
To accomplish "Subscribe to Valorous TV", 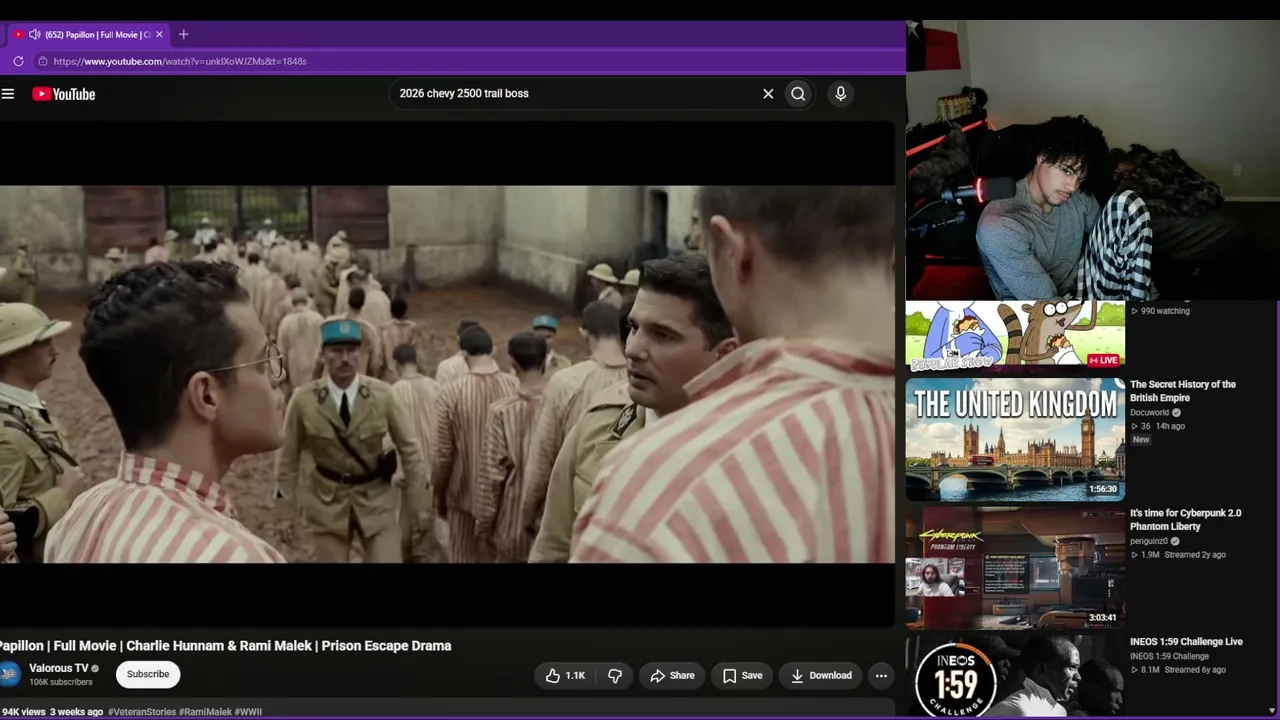I will tap(148, 674).
